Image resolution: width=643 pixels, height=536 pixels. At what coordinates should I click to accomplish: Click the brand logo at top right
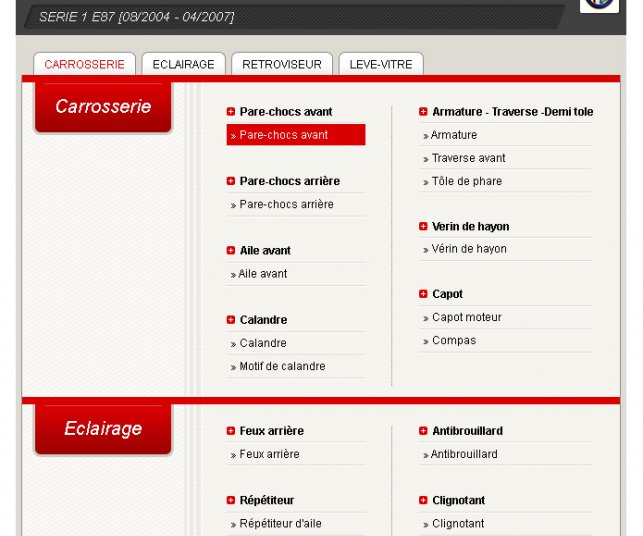click(x=599, y=4)
